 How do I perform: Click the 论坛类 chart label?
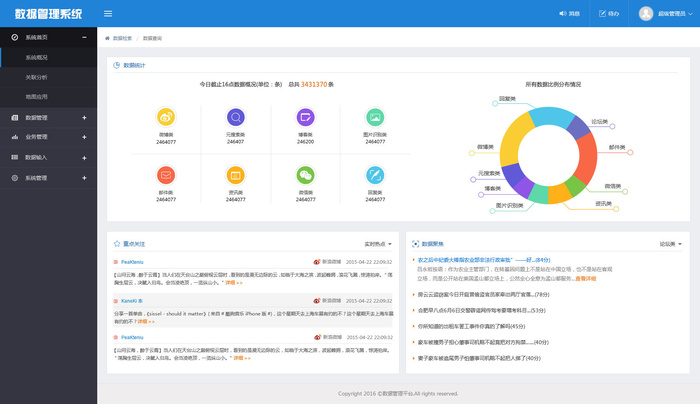pyautogui.click(x=600, y=121)
